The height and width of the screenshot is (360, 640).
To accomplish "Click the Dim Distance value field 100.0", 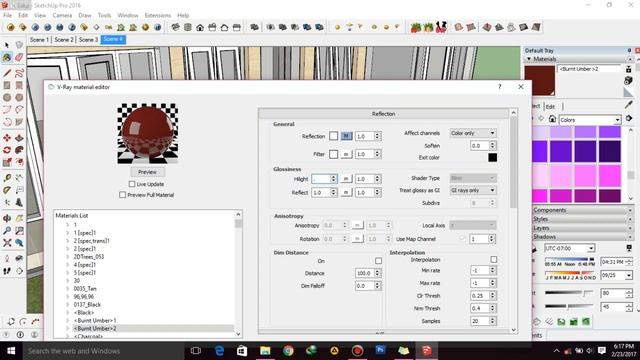I will pyautogui.click(x=365, y=273).
